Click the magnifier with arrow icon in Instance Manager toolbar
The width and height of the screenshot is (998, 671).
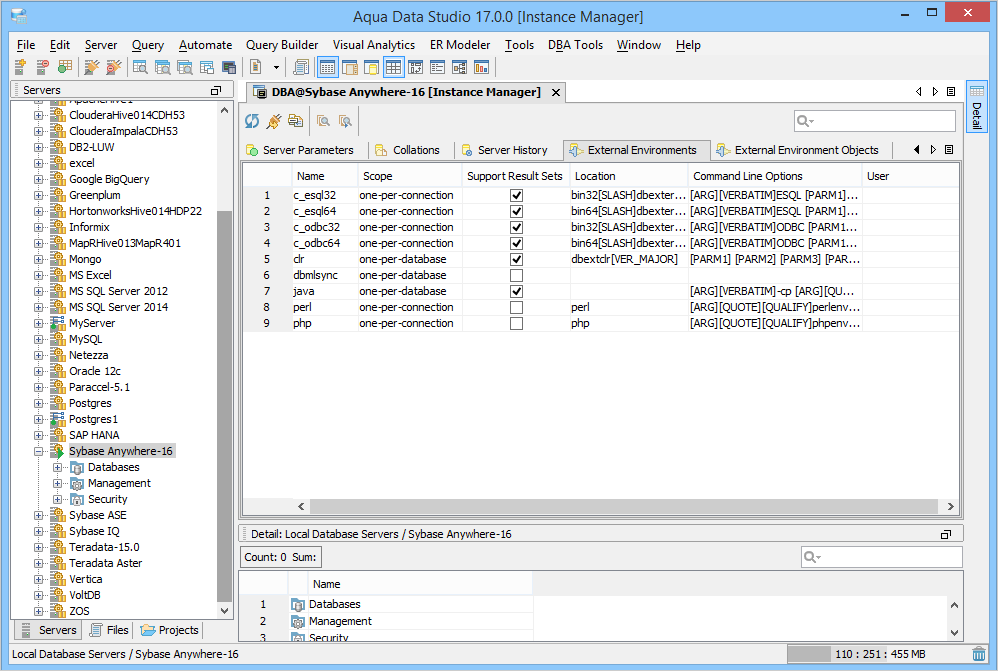click(345, 121)
